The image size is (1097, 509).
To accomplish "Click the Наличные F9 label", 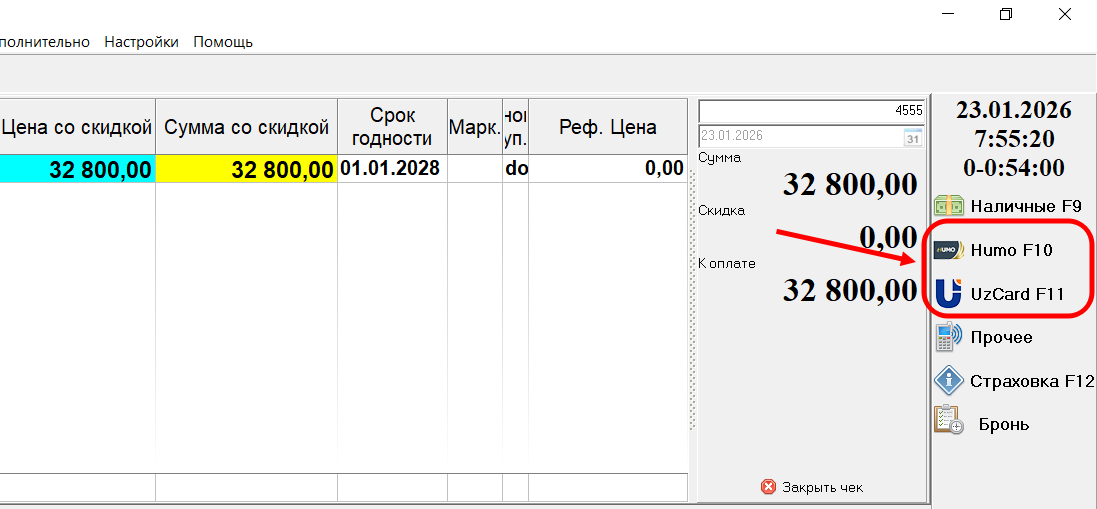I will (x=1026, y=206).
